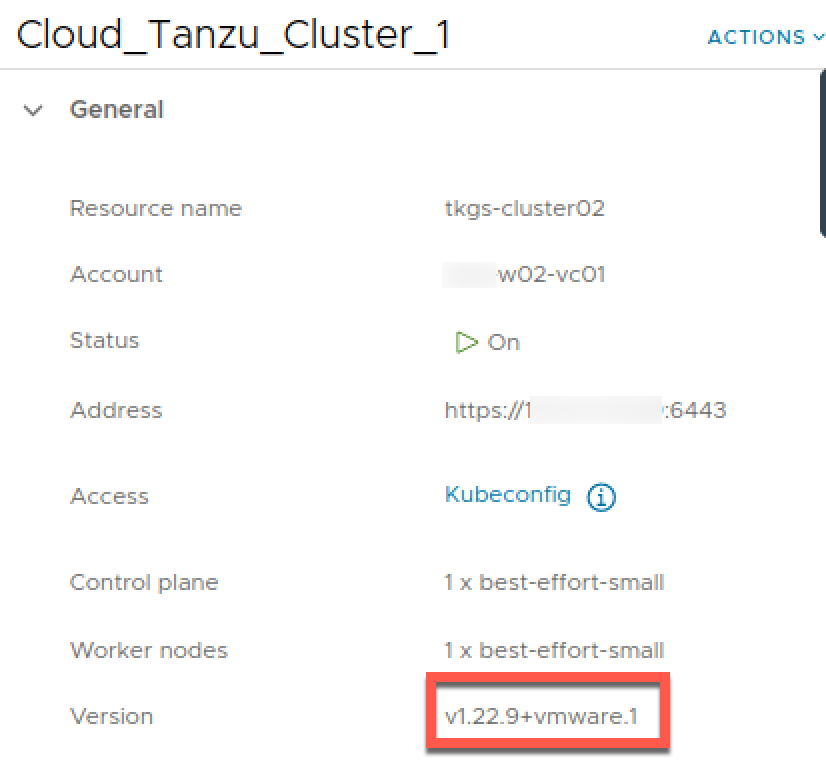Click the Version field label
Viewport: 826px width, 776px height.
pyautogui.click(x=112, y=716)
